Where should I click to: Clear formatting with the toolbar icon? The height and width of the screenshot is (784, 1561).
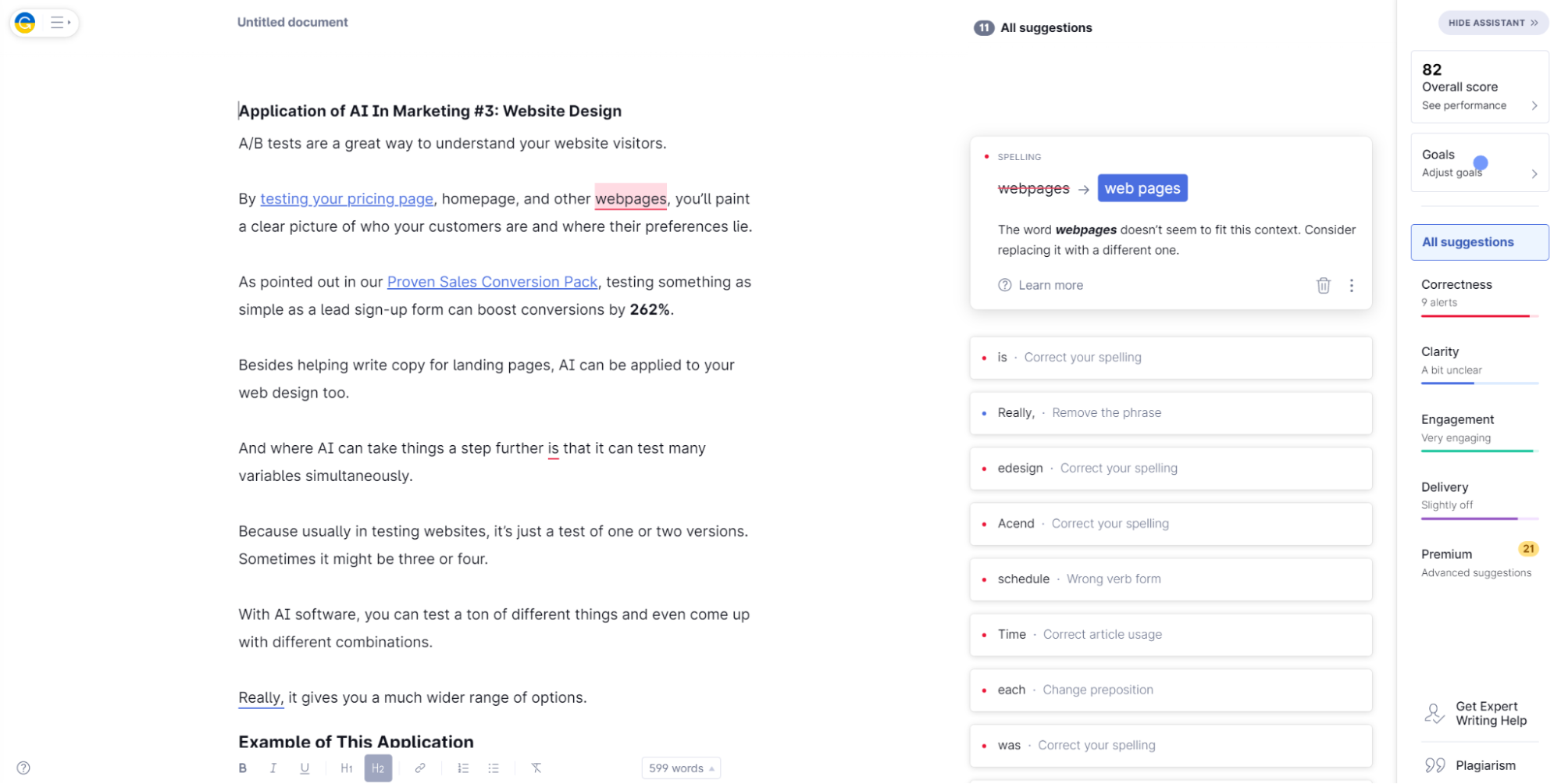pos(536,768)
